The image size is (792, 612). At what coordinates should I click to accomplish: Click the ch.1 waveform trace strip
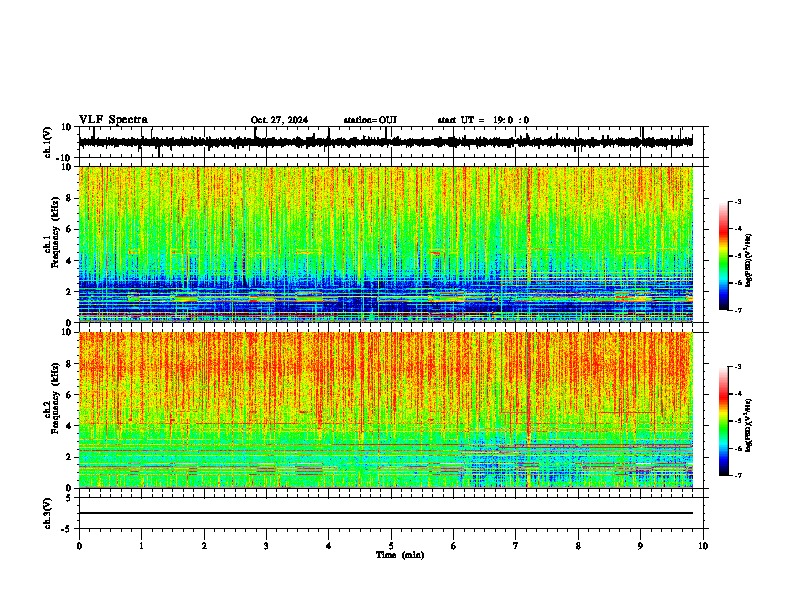click(385, 142)
